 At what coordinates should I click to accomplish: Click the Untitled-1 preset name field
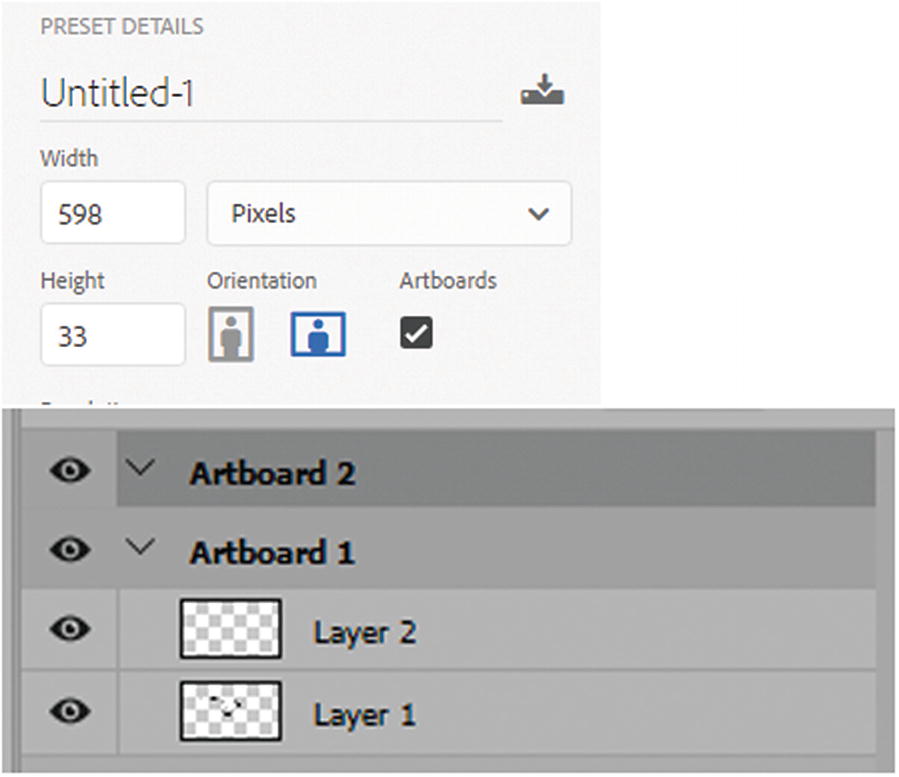point(270,94)
